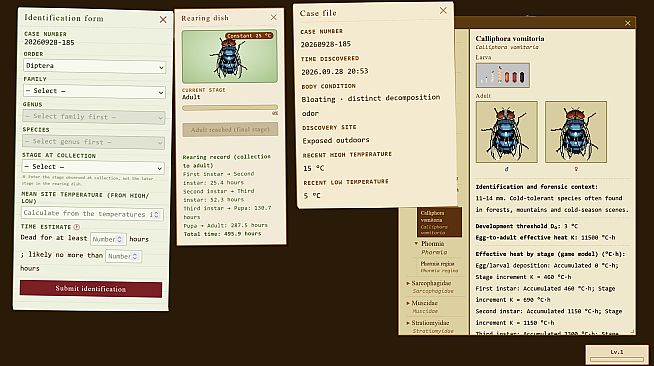654x366 pixels.
Task: Click the 'Adult reached (final stage)' button
Action: click(x=230, y=130)
